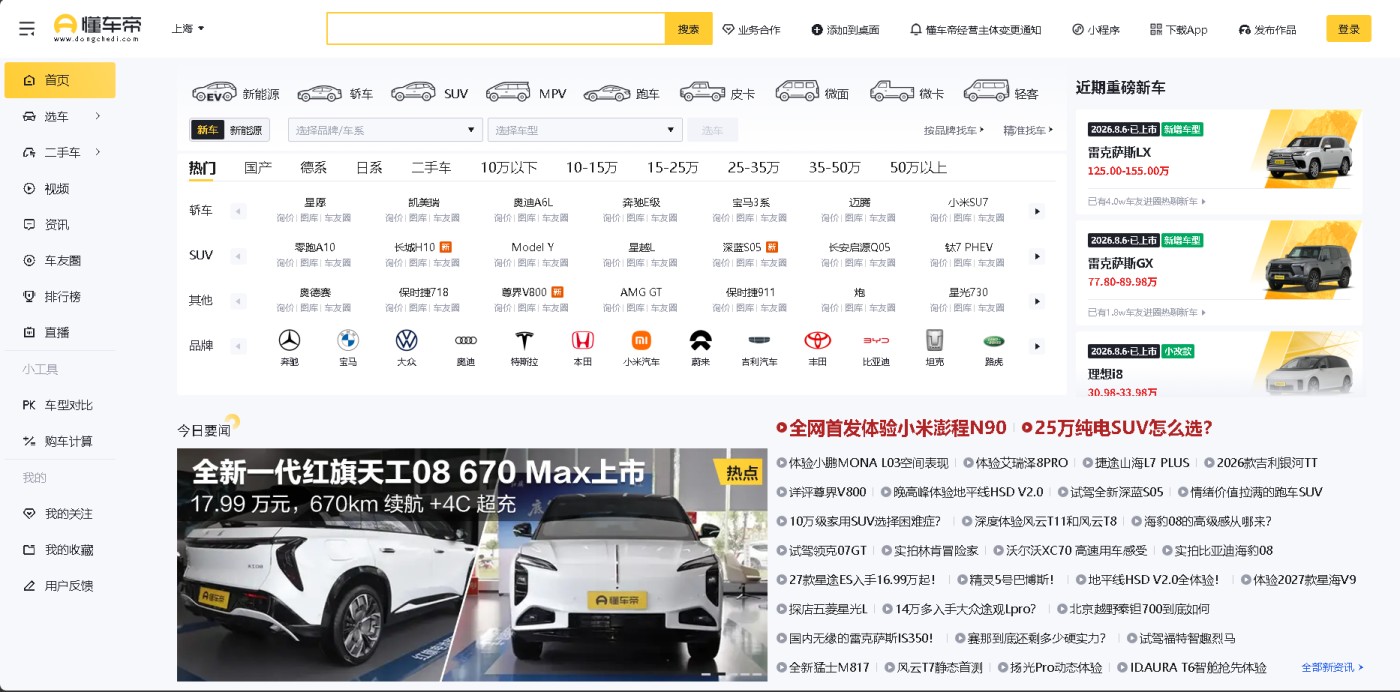Open the 业务合作 link
Viewport: 1400px width, 692px height.
(x=751, y=30)
